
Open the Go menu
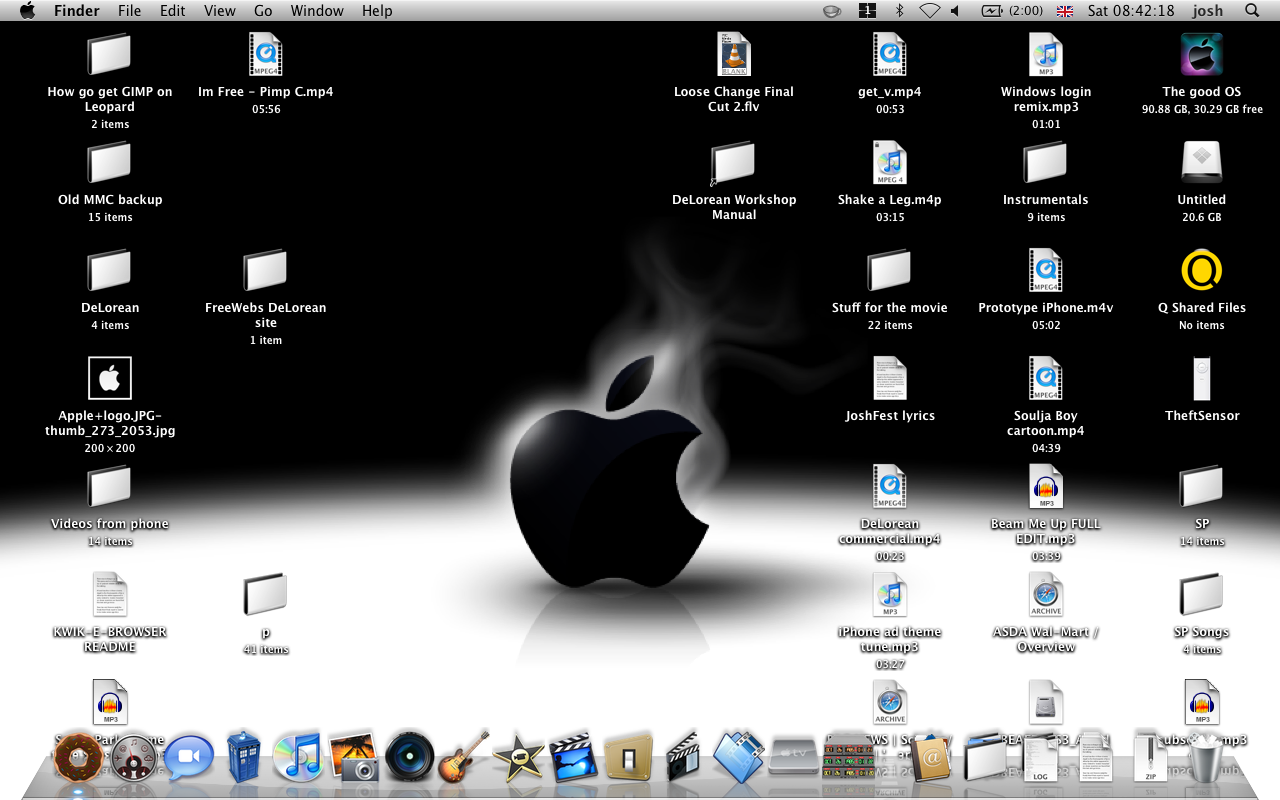(x=263, y=11)
